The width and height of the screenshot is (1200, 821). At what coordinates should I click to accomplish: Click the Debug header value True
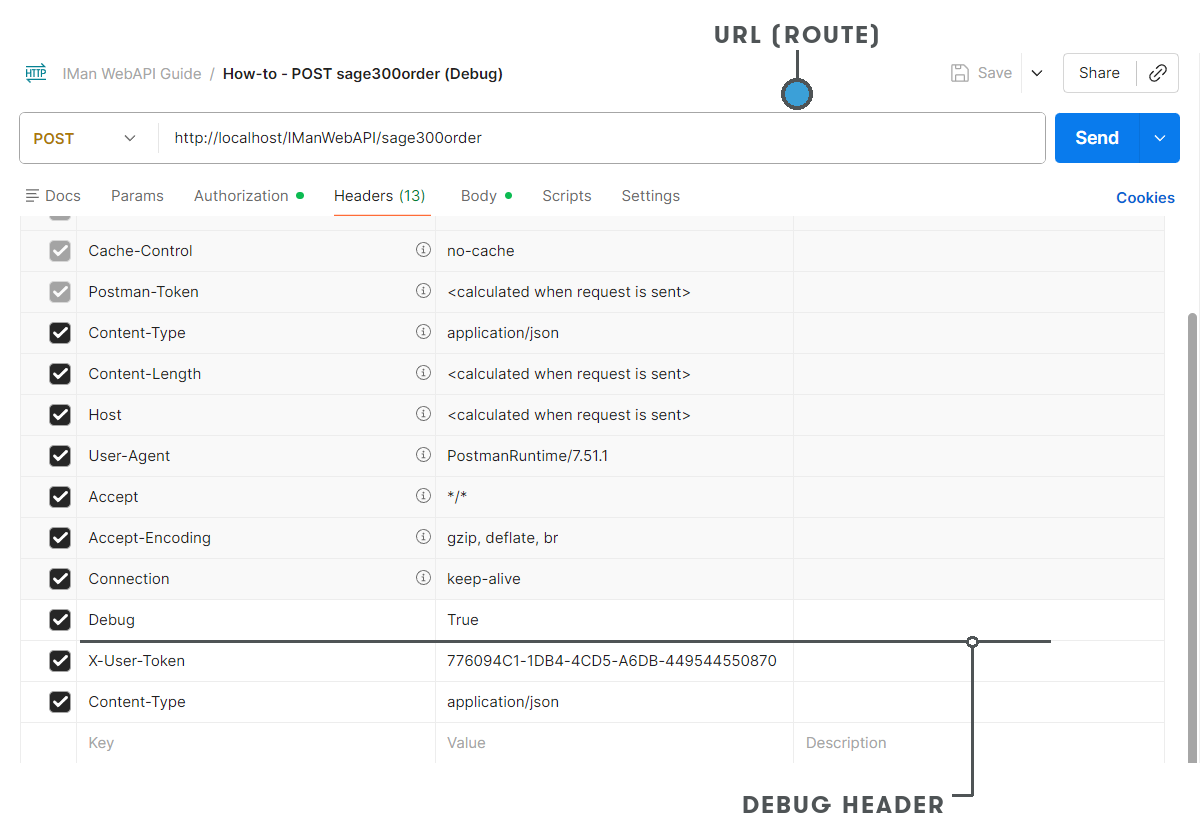(x=463, y=620)
